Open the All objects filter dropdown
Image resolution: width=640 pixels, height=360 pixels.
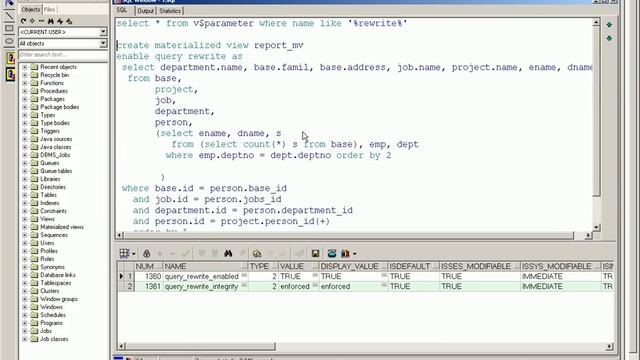coord(103,43)
